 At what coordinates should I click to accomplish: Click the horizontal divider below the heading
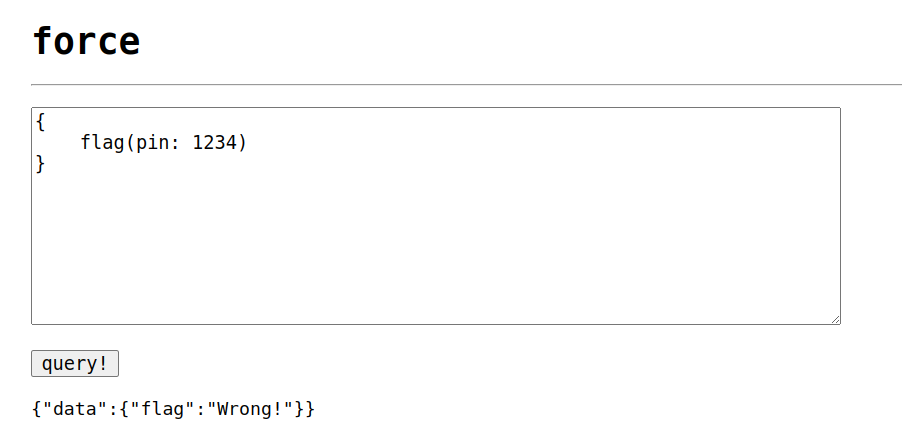pos(466,85)
